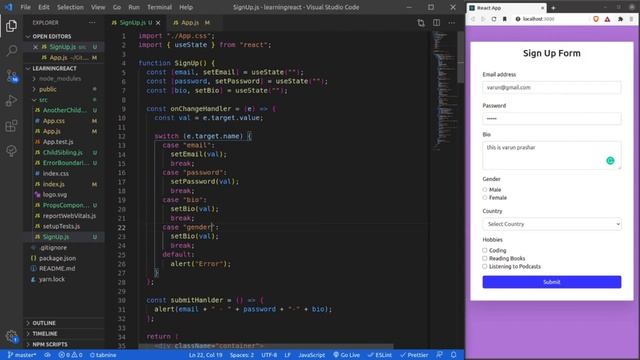This screenshot has width=640, height=360.
Task: Check the Listening to Podcasts checkbox
Action: (x=485, y=266)
